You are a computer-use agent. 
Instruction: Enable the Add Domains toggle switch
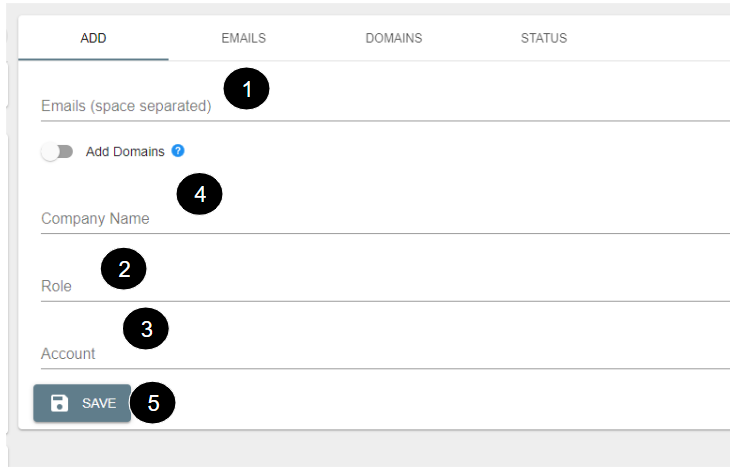click(58, 152)
